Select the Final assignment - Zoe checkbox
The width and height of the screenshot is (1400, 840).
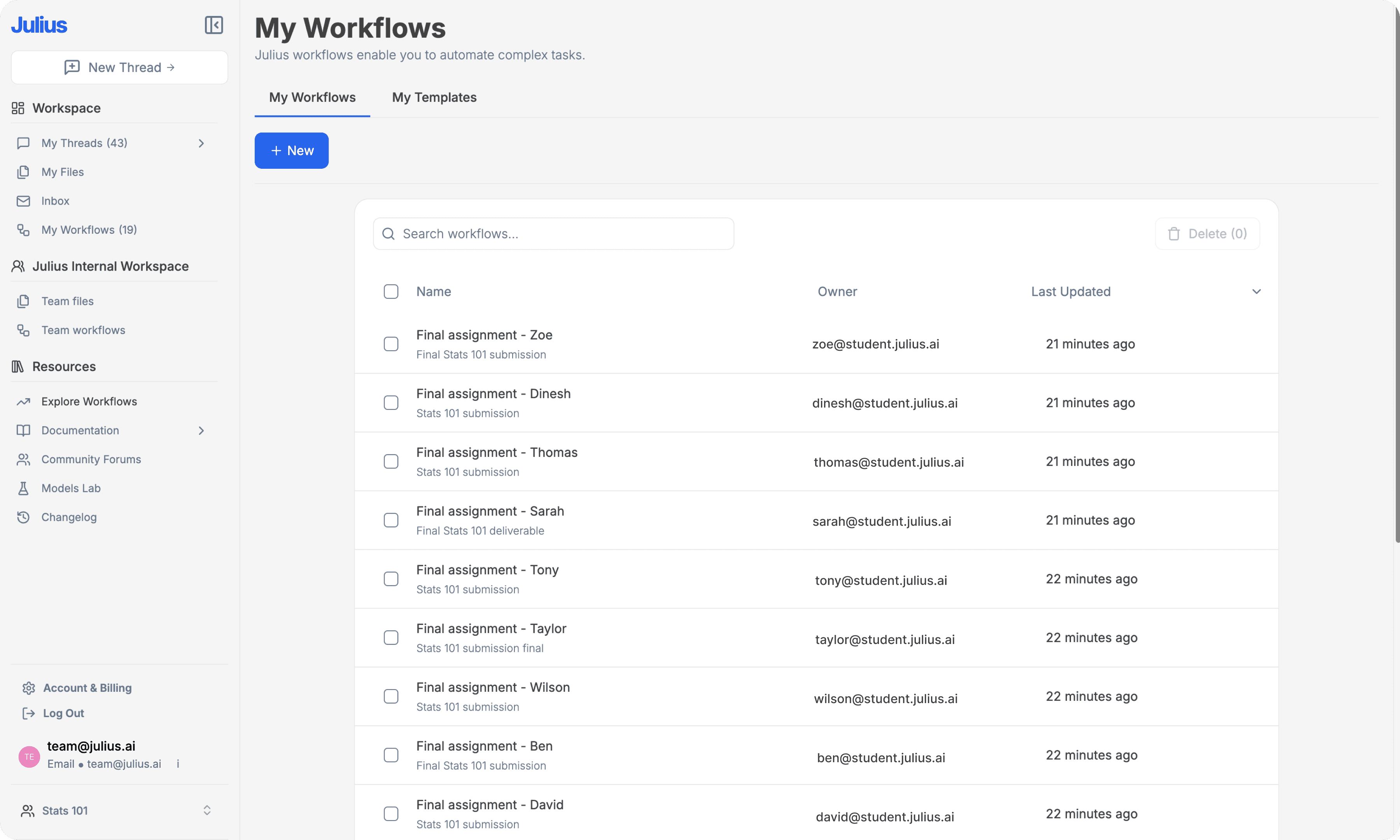point(391,344)
